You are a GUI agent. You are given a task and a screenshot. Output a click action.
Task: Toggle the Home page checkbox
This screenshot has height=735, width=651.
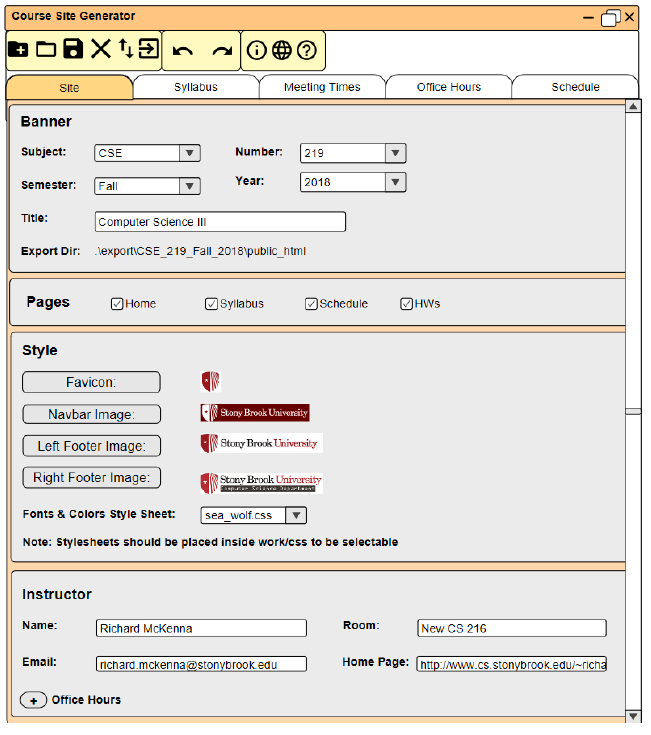pyautogui.click(x=117, y=304)
